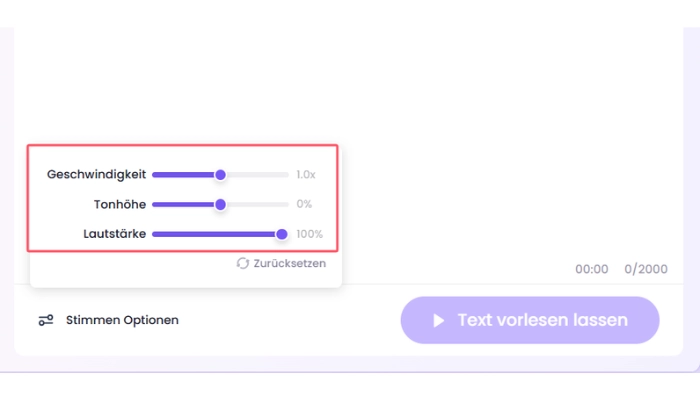Image resolution: width=700 pixels, height=400 pixels.
Task: Click the Lautstärke label
Action: pos(115,234)
